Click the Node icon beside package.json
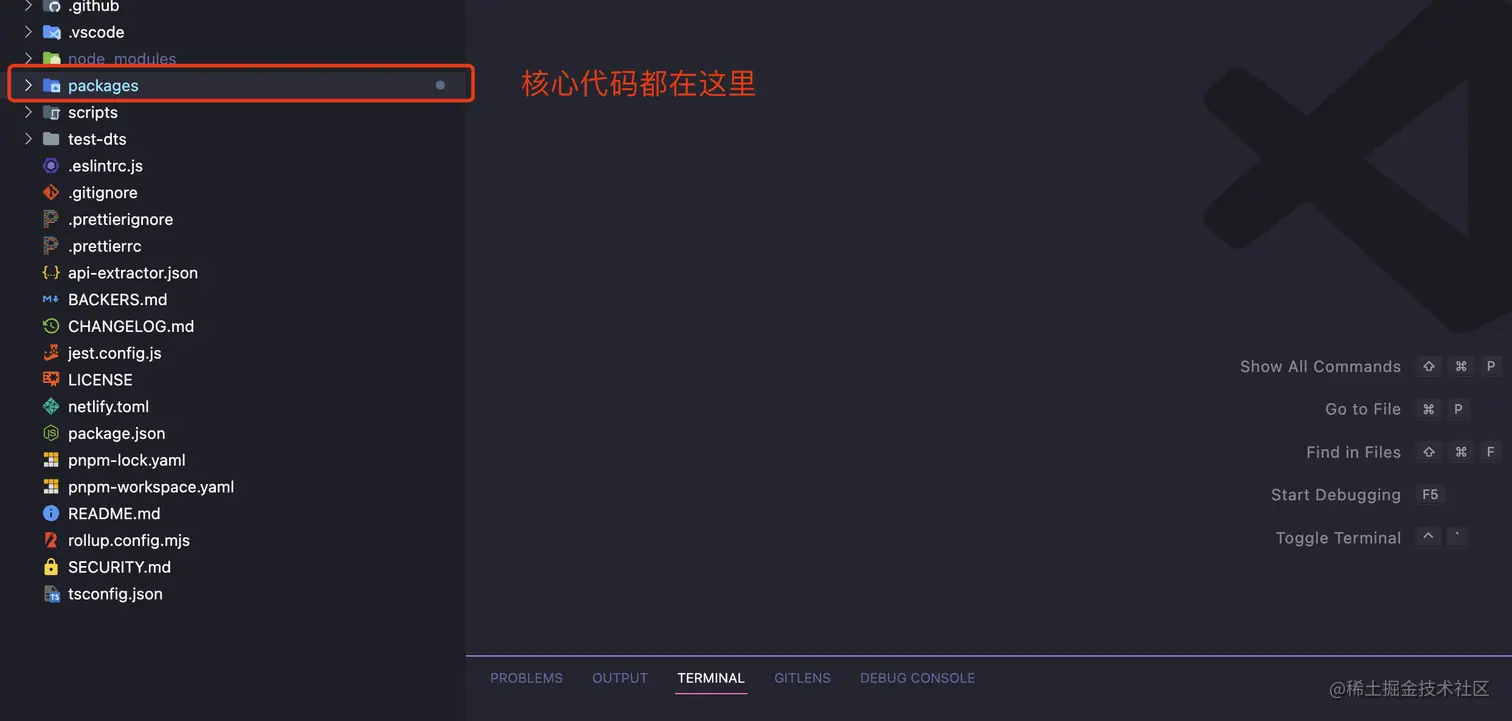The height and width of the screenshot is (721, 1512). pyautogui.click(x=51, y=433)
